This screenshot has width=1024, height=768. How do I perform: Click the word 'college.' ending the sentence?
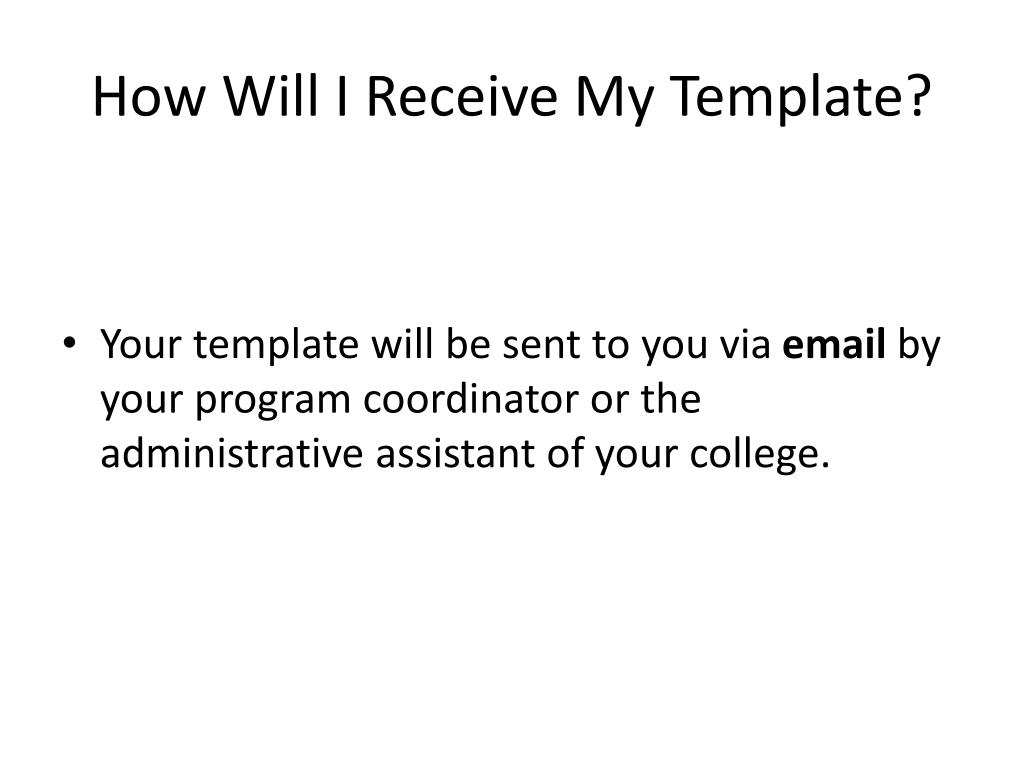point(760,456)
